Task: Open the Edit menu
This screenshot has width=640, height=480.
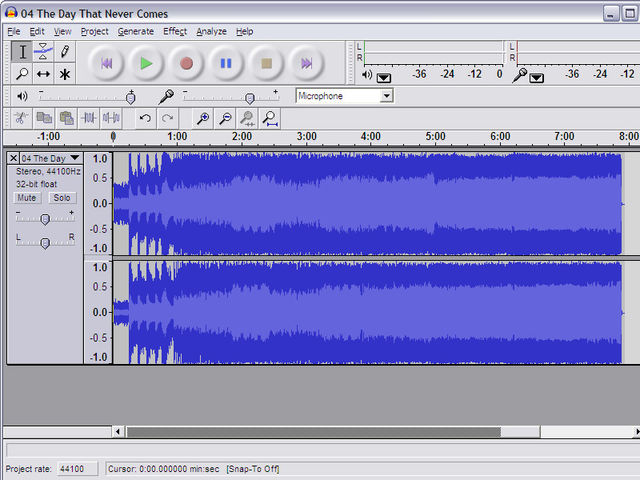Action: click(x=37, y=31)
